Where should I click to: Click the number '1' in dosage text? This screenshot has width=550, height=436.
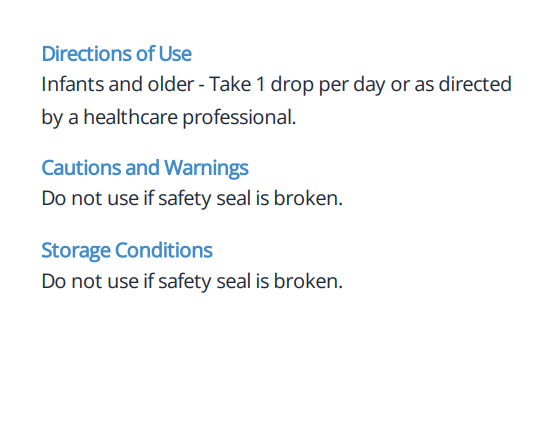pos(260,85)
